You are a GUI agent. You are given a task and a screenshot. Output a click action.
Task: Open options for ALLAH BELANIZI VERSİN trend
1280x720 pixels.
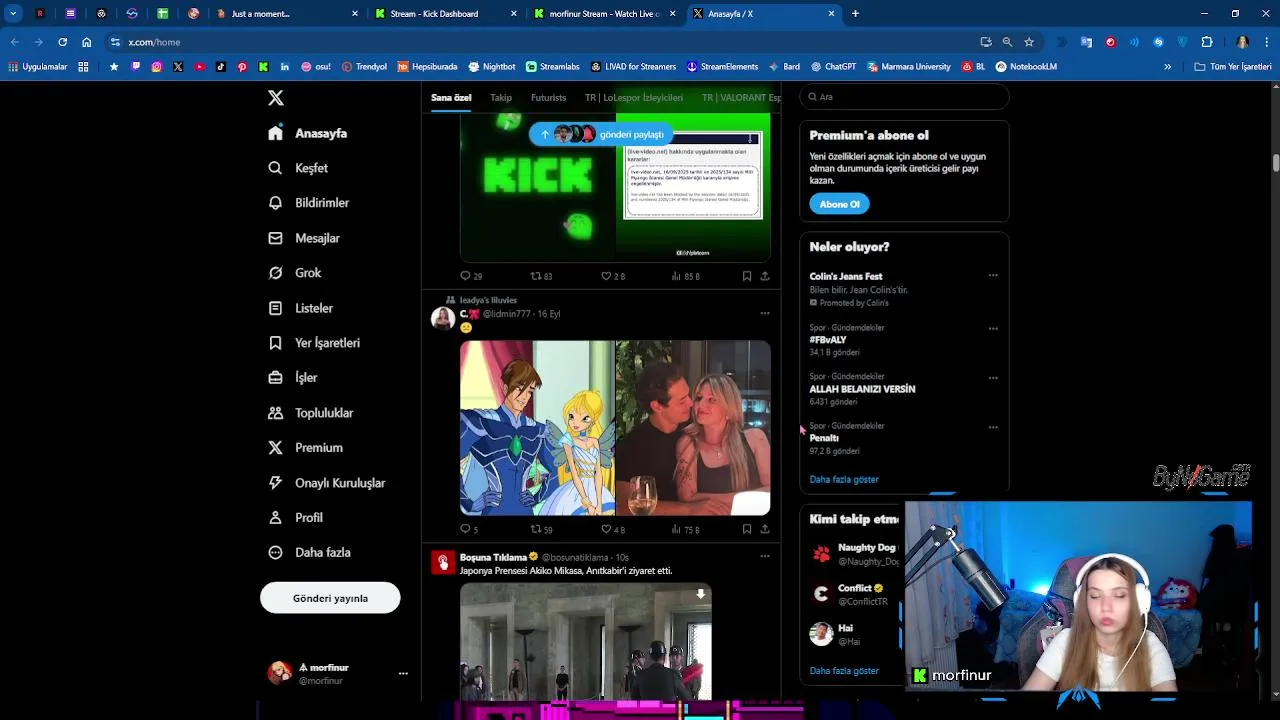993,378
